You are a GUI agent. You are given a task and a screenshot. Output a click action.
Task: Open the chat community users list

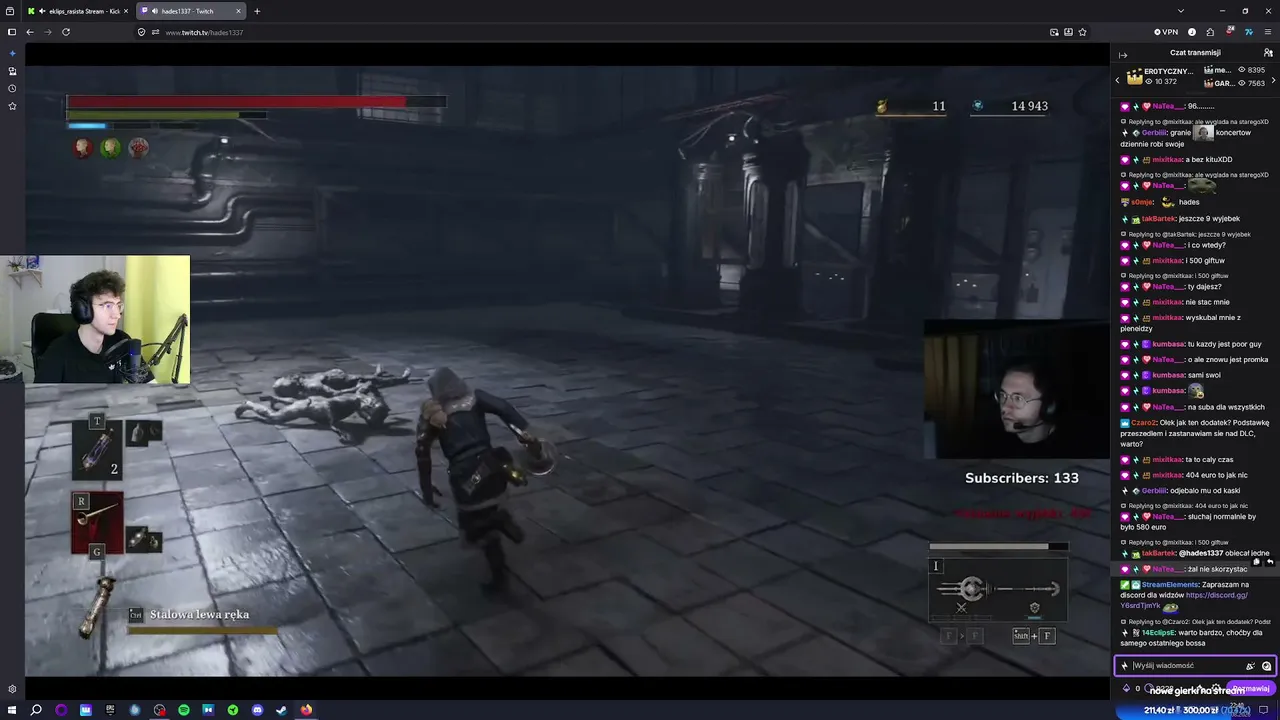pos(1268,53)
